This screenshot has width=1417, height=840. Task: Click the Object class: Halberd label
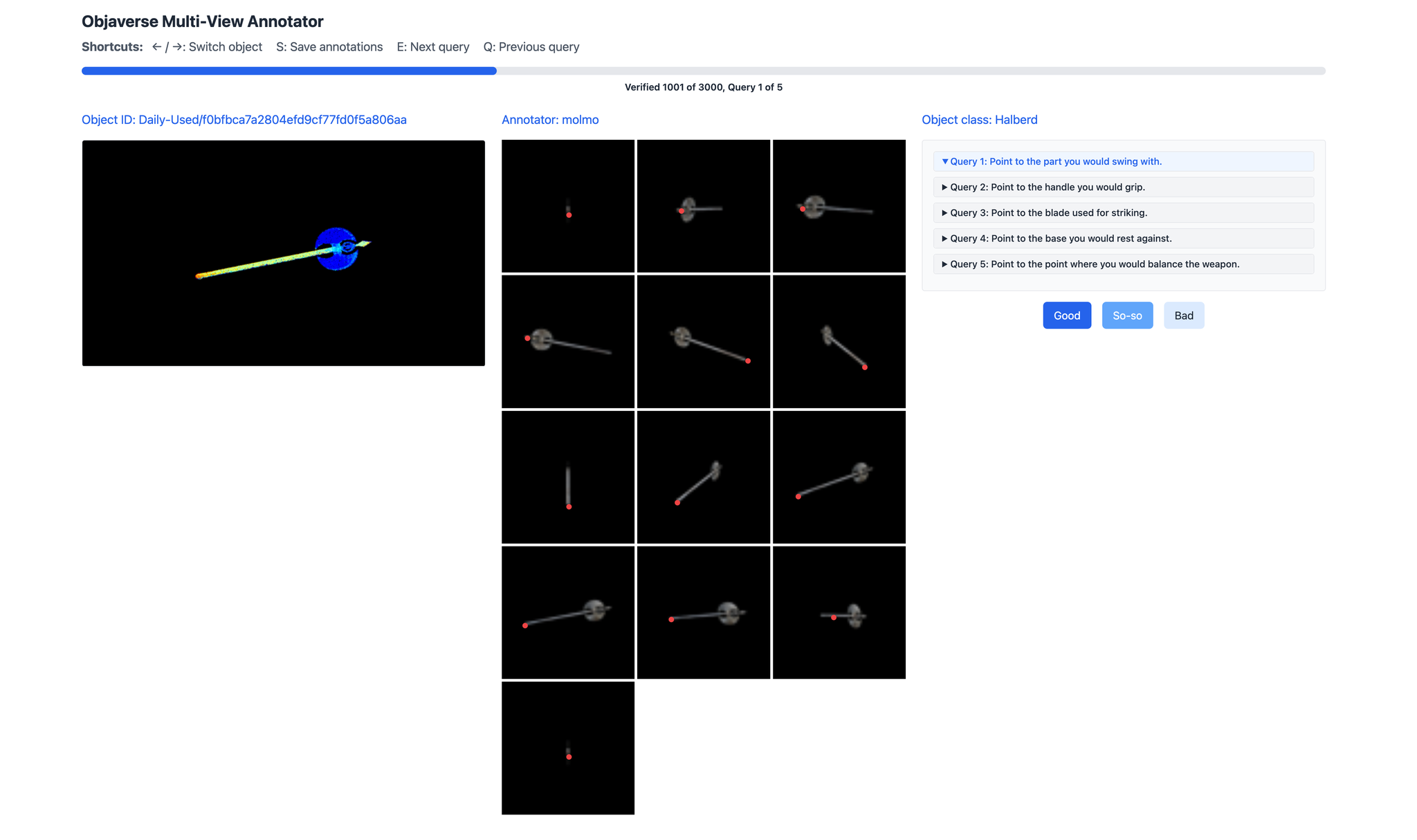click(980, 120)
